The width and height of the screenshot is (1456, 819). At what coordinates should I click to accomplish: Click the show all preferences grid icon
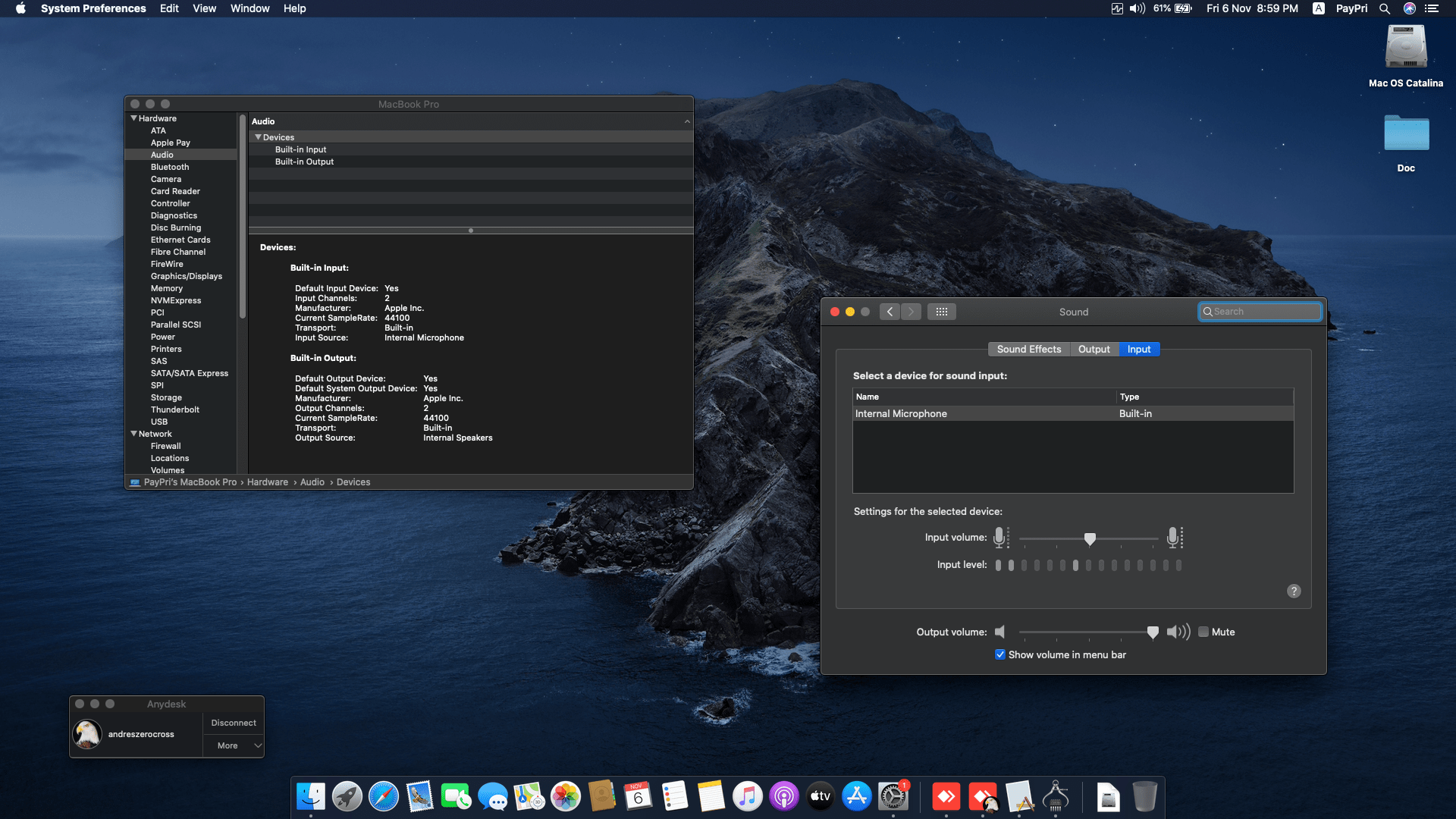pos(941,312)
